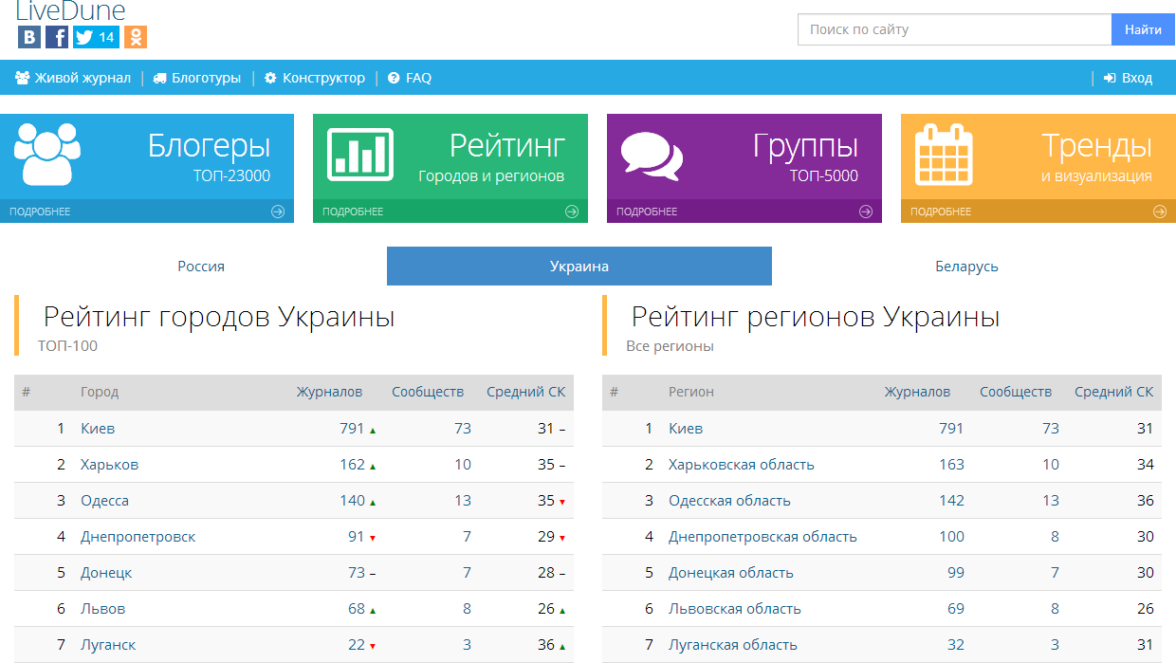Open the Харьков city link
The height and width of the screenshot is (663, 1176).
(110, 465)
